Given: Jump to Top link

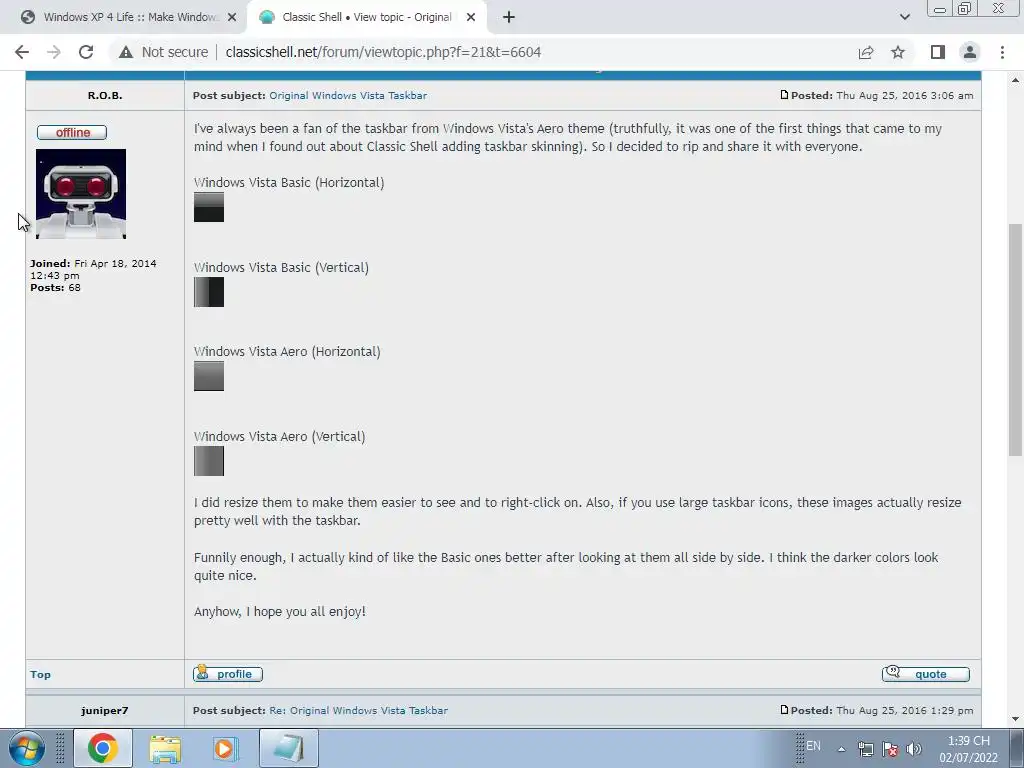Looking at the screenshot, I should click(x=40, y=675).
